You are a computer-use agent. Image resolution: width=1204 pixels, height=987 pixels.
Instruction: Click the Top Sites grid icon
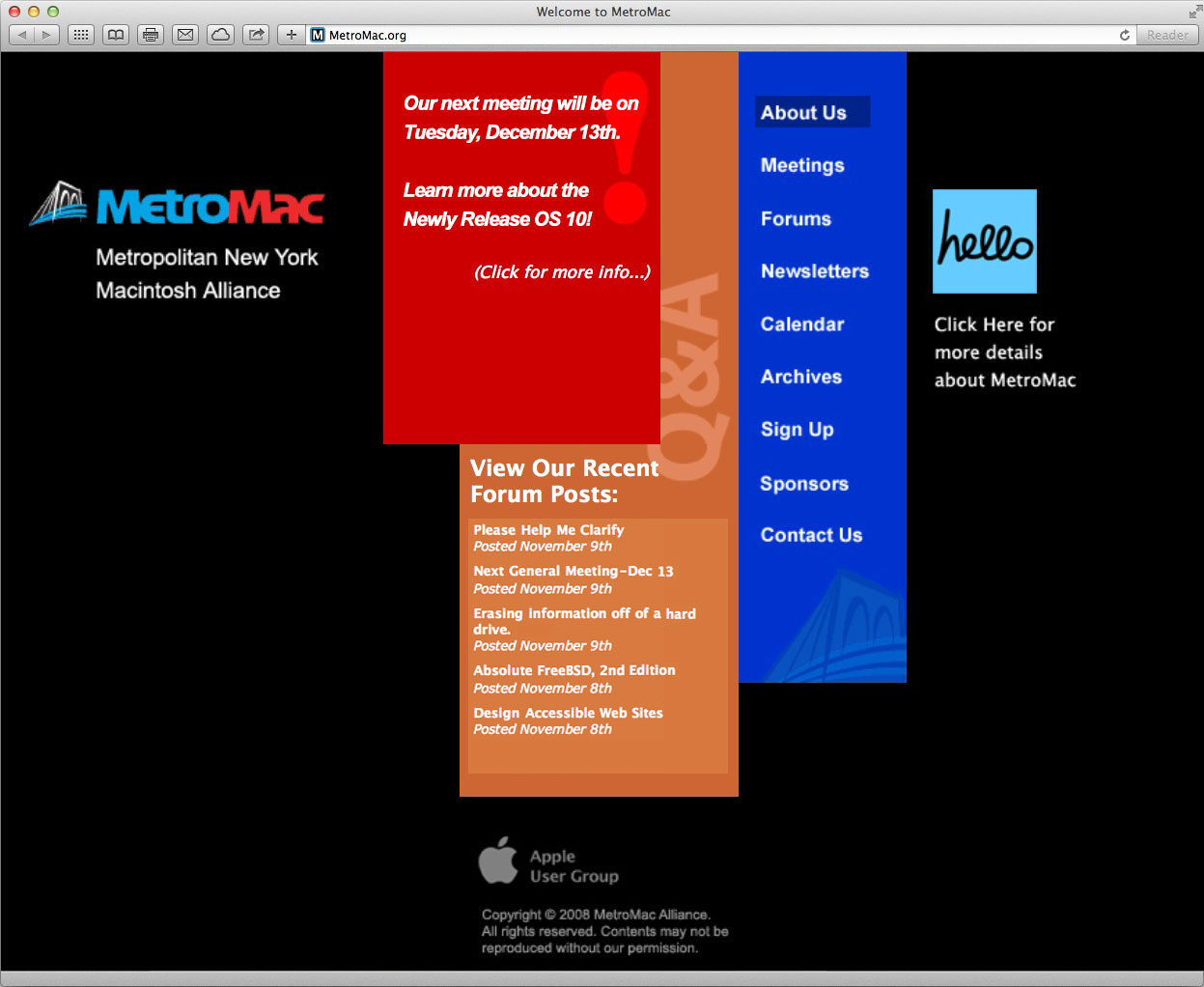pyautogui.click(x=81, y=35)
